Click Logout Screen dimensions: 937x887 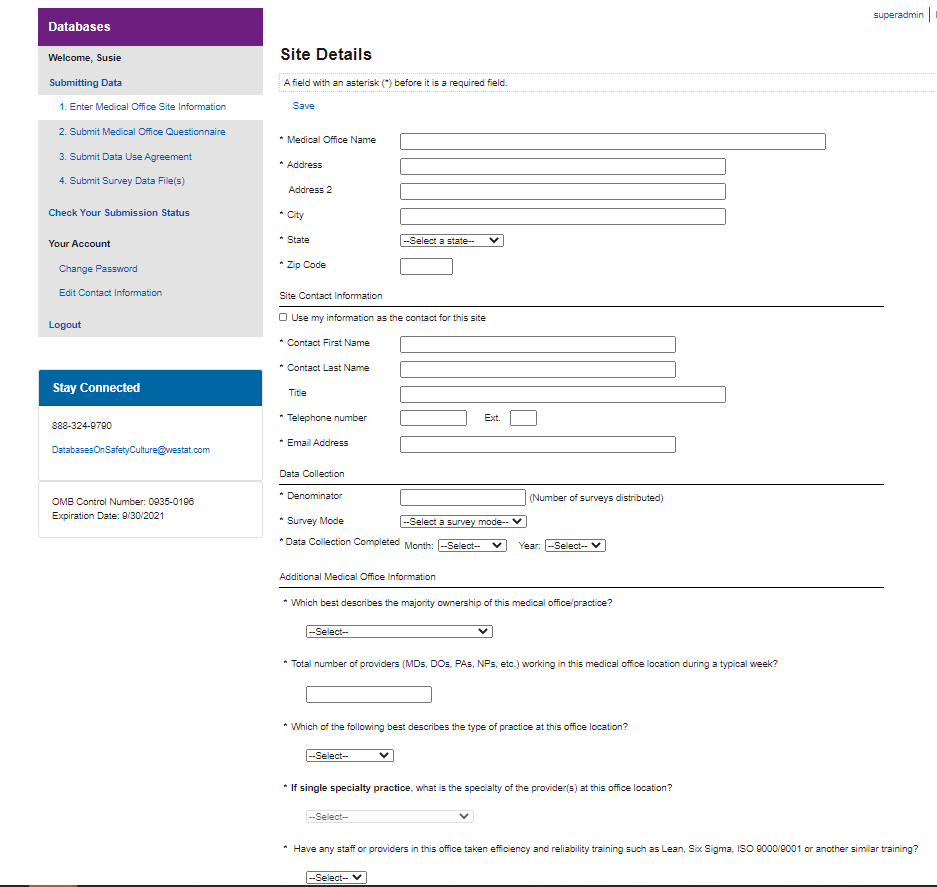tap(65, 325)
